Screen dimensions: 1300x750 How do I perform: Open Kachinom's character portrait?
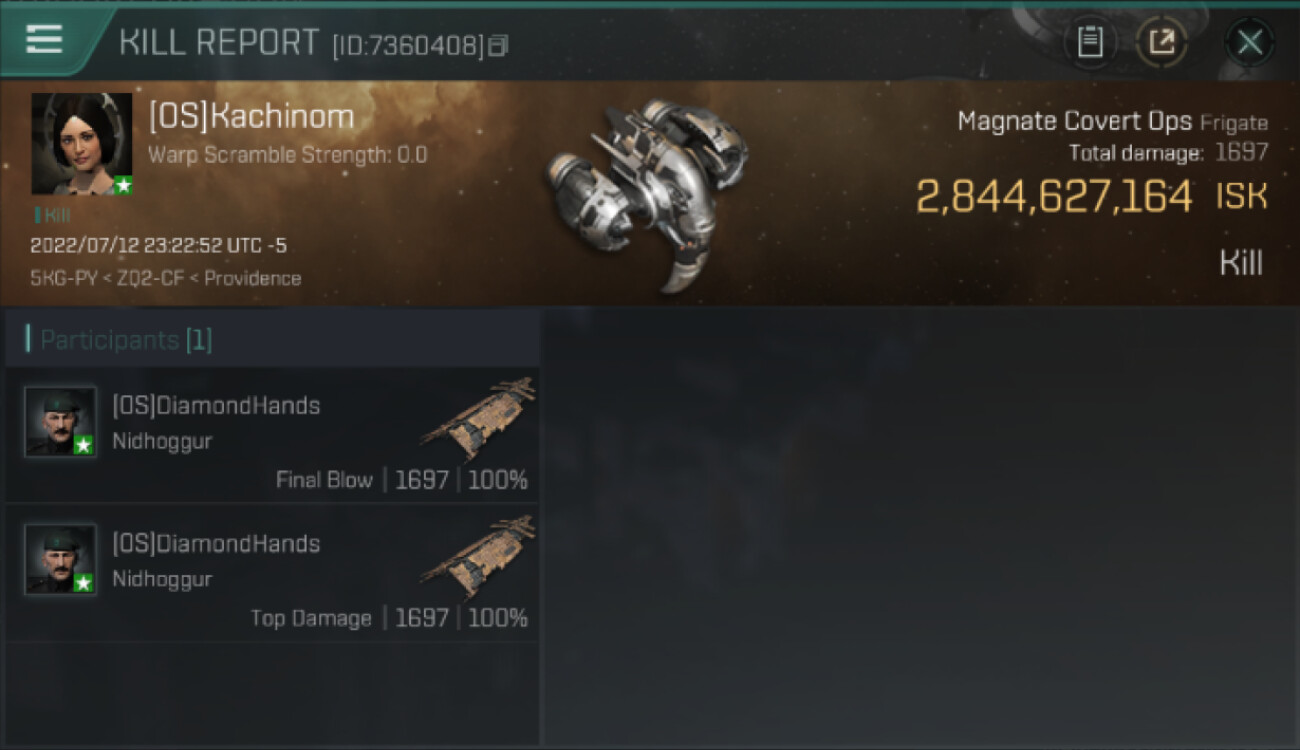coord(82,144)
